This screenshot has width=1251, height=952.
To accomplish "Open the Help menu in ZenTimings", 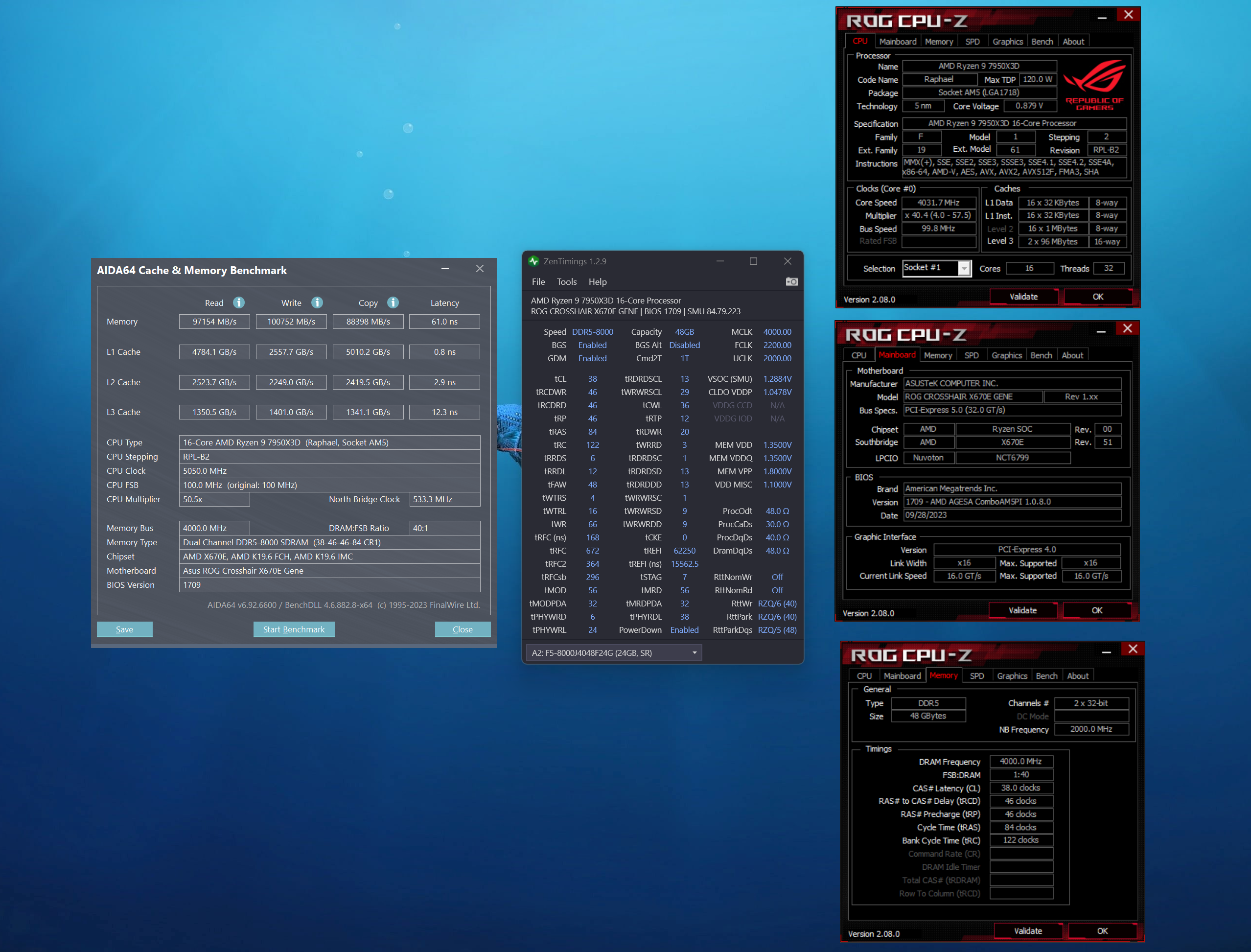I will click(597, 281).
